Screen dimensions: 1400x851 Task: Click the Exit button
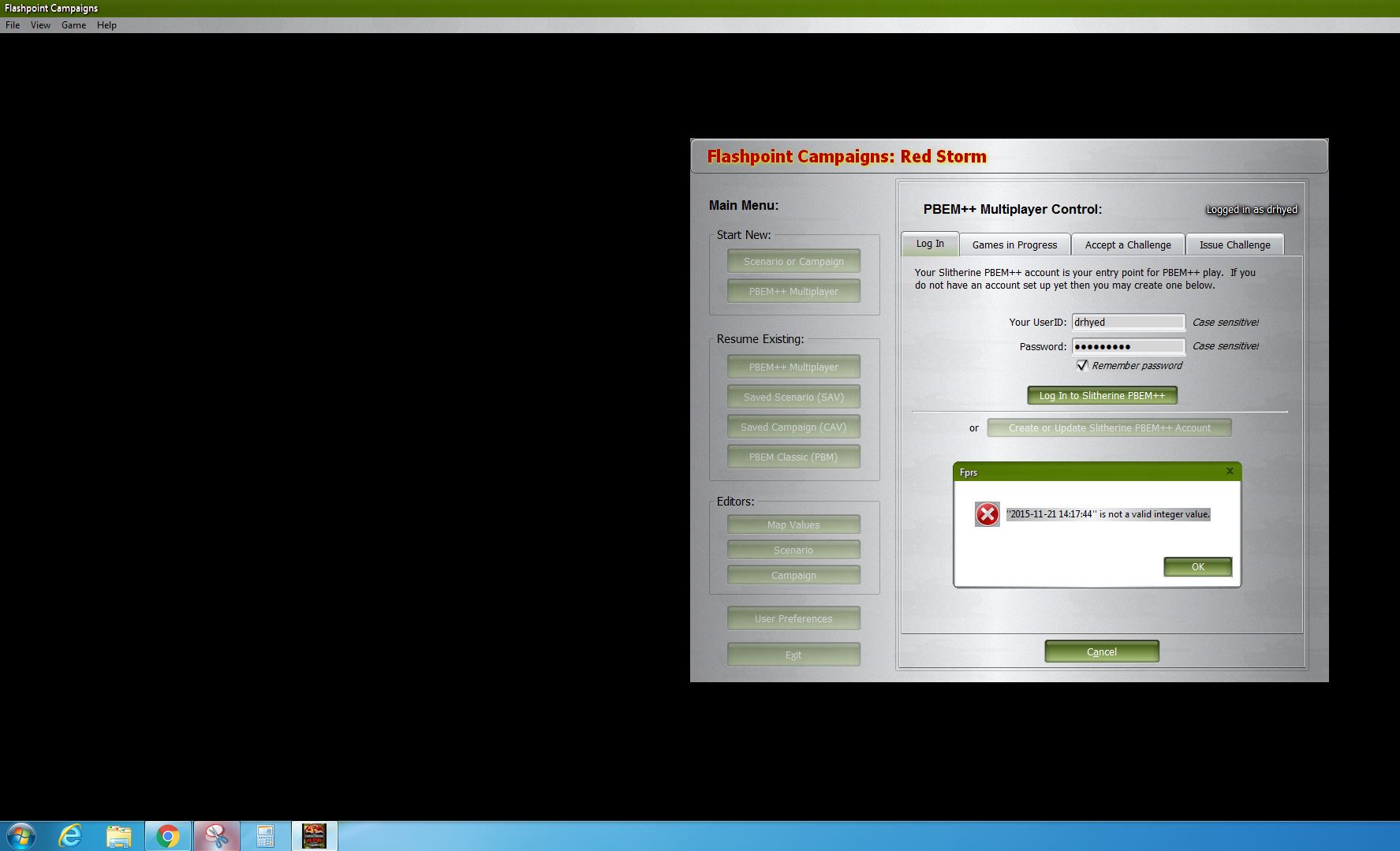click(x=793, y=655)
